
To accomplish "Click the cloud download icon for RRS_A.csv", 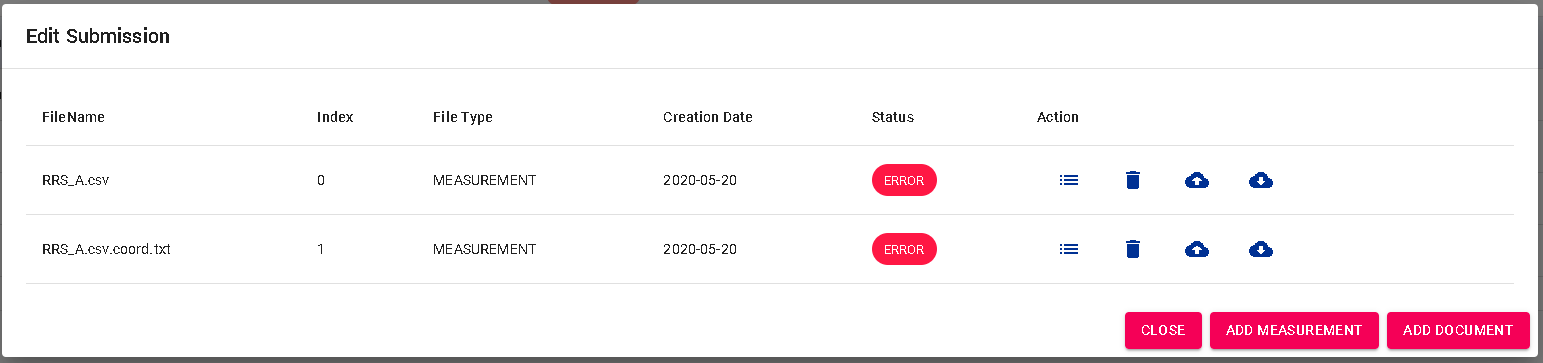I will [1261, 180].
